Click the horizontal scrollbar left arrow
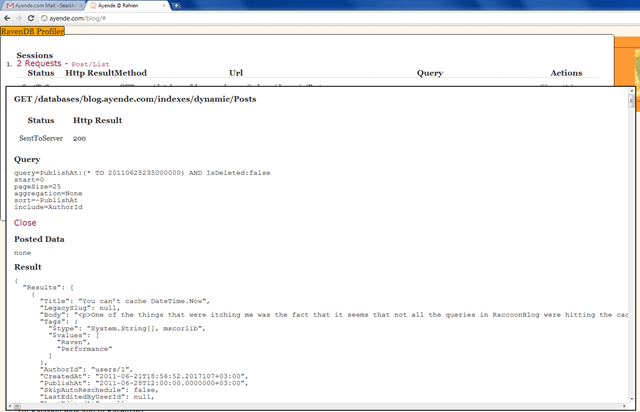 point(10,406)
